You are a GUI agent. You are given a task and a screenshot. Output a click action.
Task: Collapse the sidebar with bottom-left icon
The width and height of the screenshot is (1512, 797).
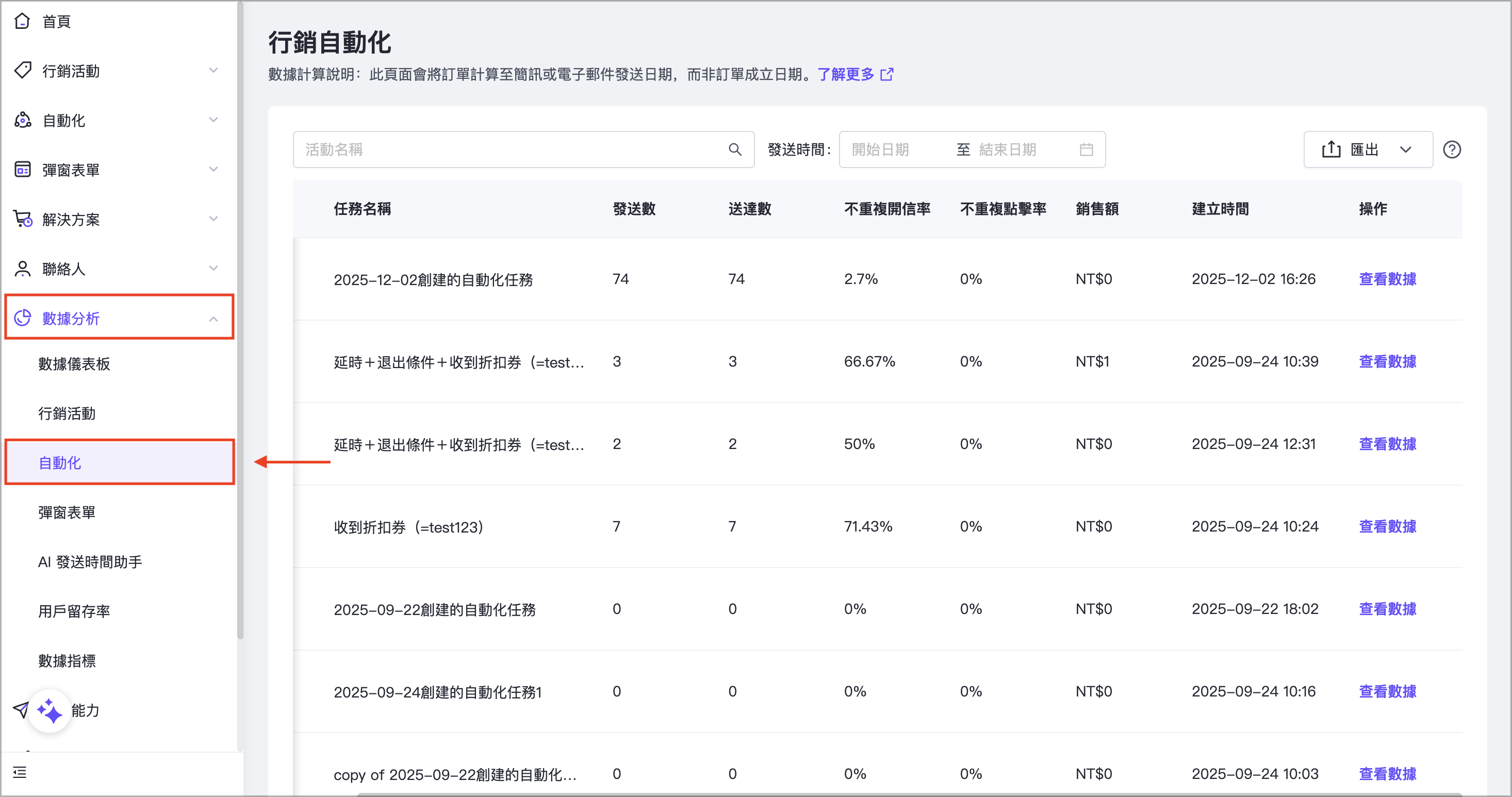[20, 773]
